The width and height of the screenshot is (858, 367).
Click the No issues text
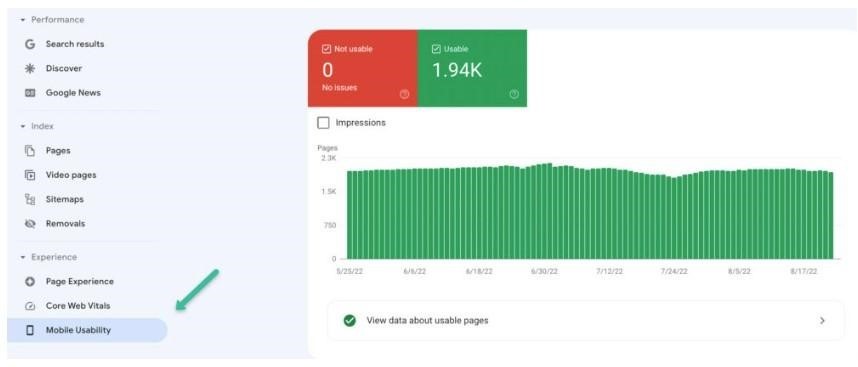340,88
